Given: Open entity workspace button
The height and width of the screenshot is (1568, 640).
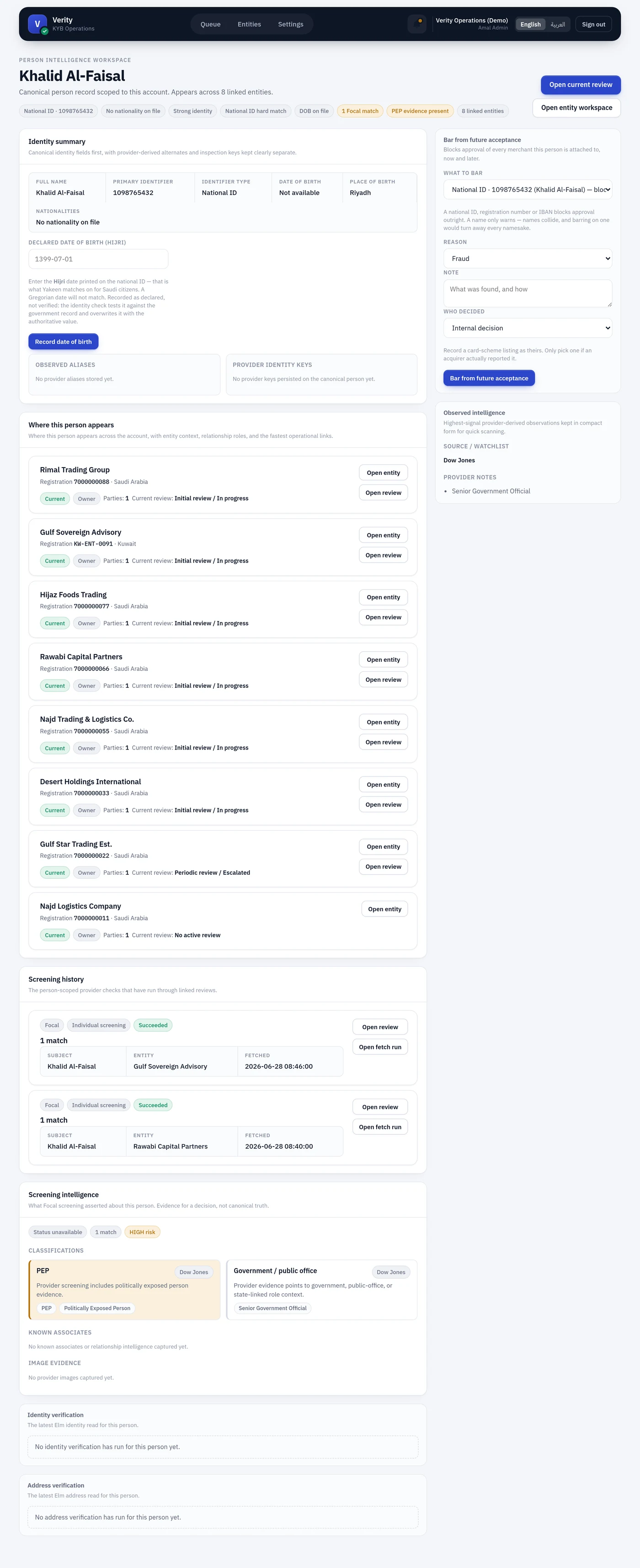Looking at the screenshot, I should (x=576, y=108).
